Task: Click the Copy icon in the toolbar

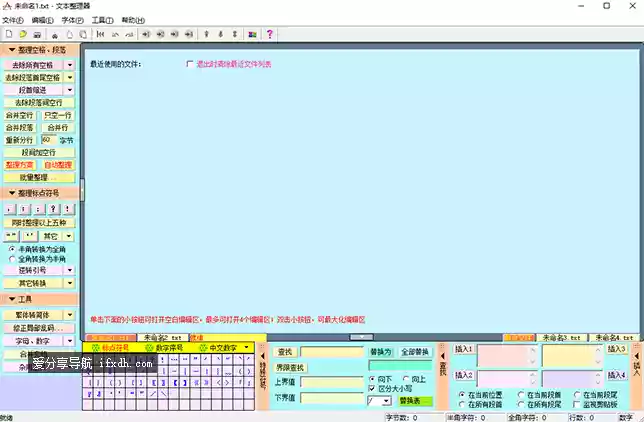Action: pyautogui.click(x=69, y=34)
